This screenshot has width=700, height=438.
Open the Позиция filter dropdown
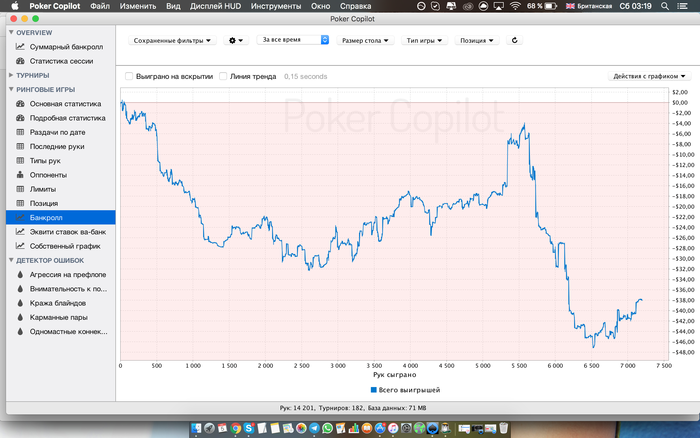pos(477,40)
